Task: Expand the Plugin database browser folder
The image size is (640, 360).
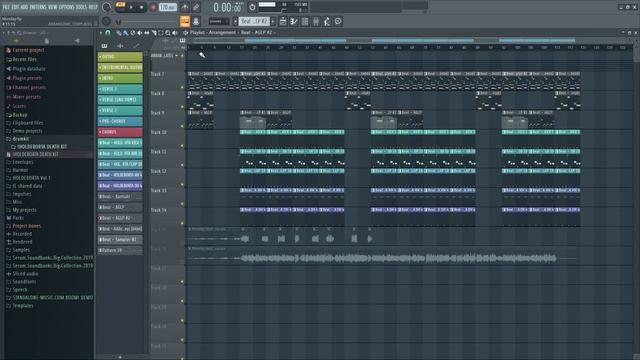Action: 29,69
